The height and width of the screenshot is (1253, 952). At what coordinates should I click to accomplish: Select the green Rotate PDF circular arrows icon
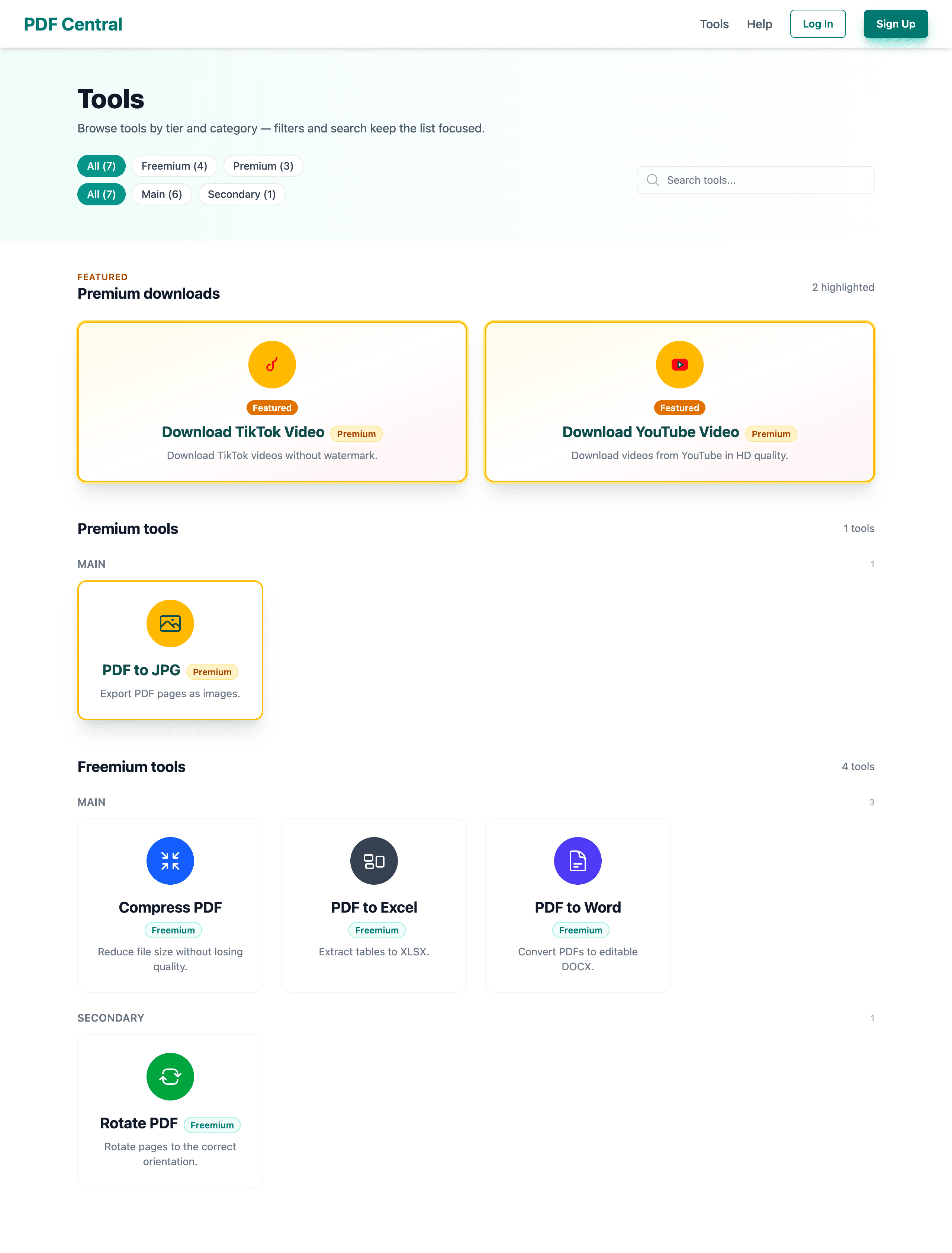point(170,1076)
